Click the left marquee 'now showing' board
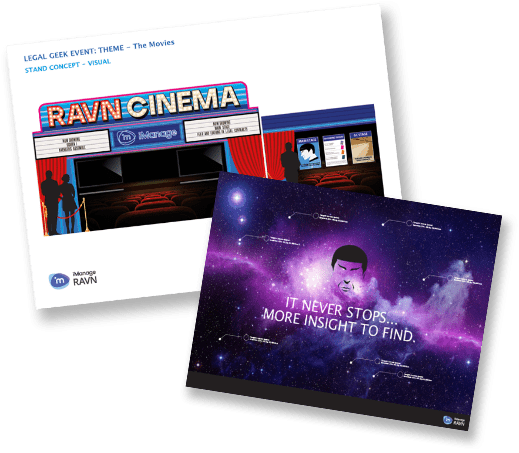The image size is (519, 453). tap(72, 144)
